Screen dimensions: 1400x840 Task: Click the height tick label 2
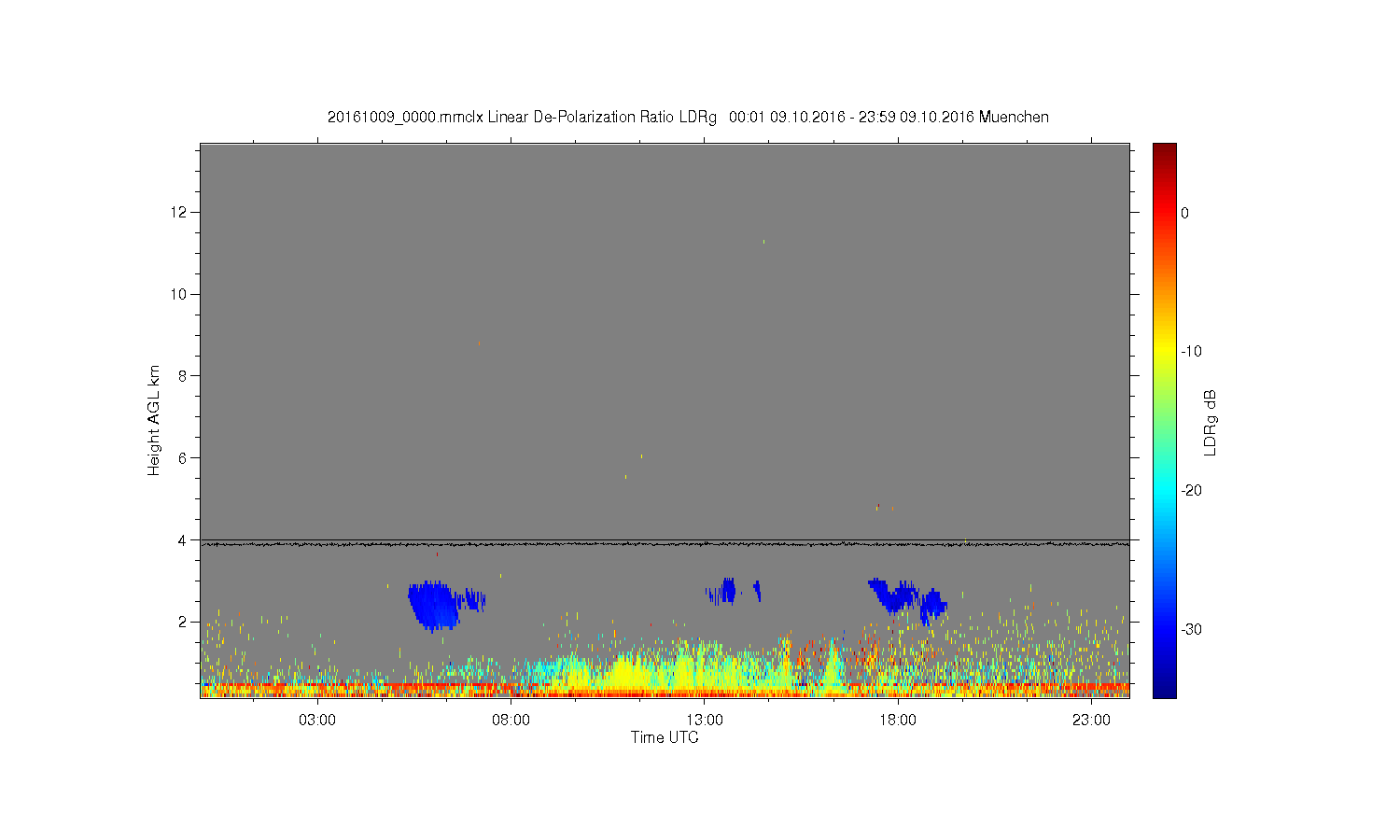click(184, 622)
